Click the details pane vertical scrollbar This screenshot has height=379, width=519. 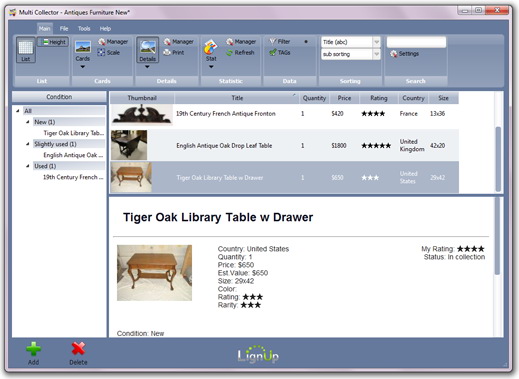[497, 236]
